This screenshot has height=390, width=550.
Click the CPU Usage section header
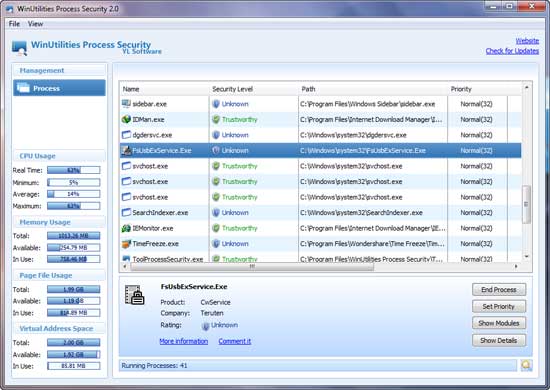click(59, 156)
